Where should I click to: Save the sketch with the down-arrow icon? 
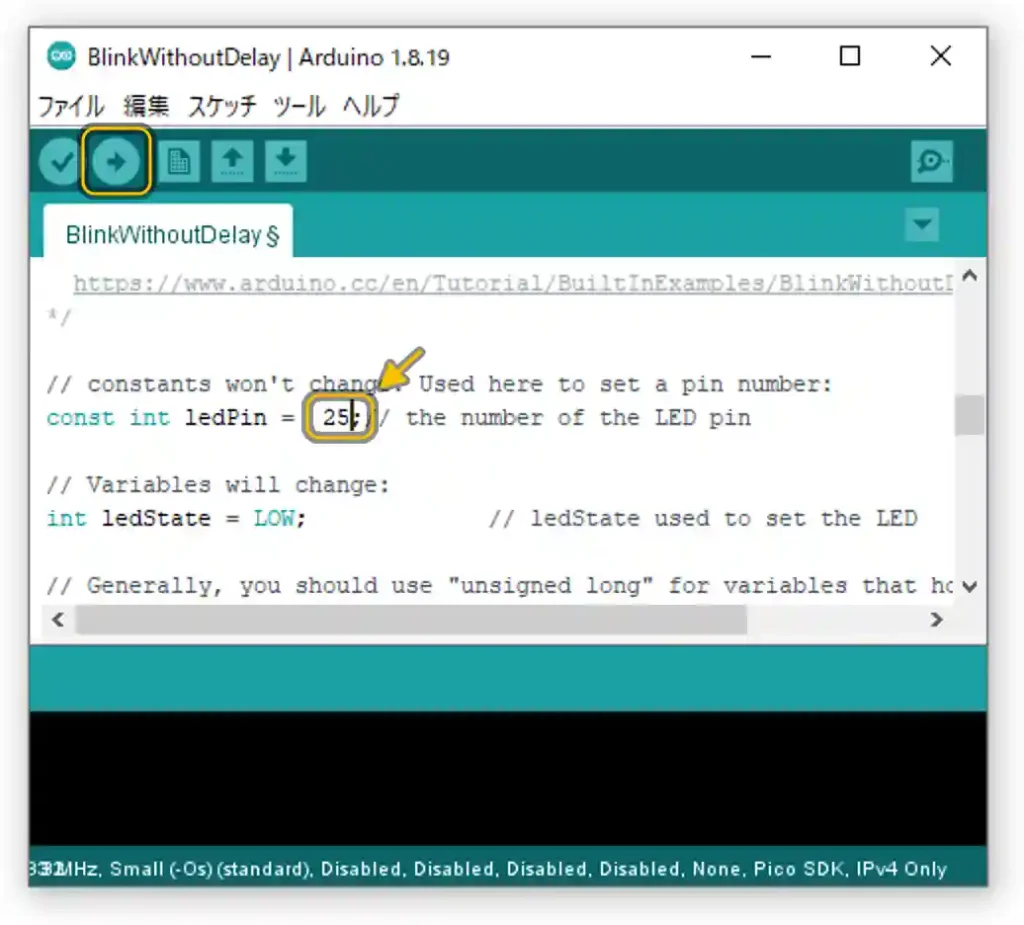286,161
